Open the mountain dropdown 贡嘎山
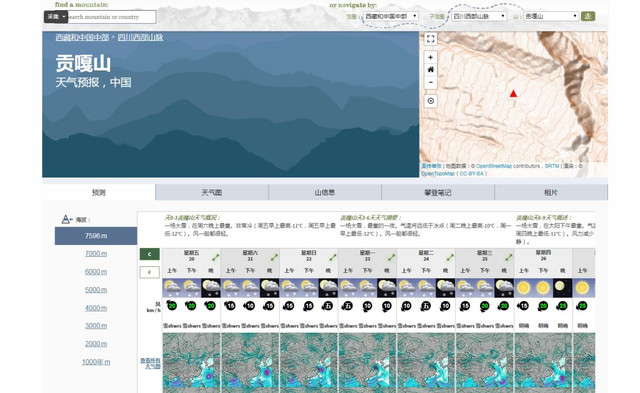This screenshot has width=640, height=393. pos(551,16)
